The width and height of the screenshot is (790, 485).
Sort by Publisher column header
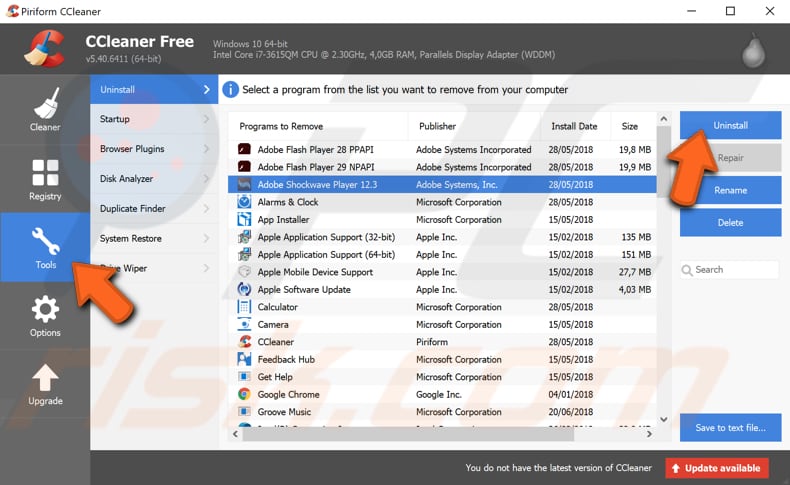click(x=474, y=126)
